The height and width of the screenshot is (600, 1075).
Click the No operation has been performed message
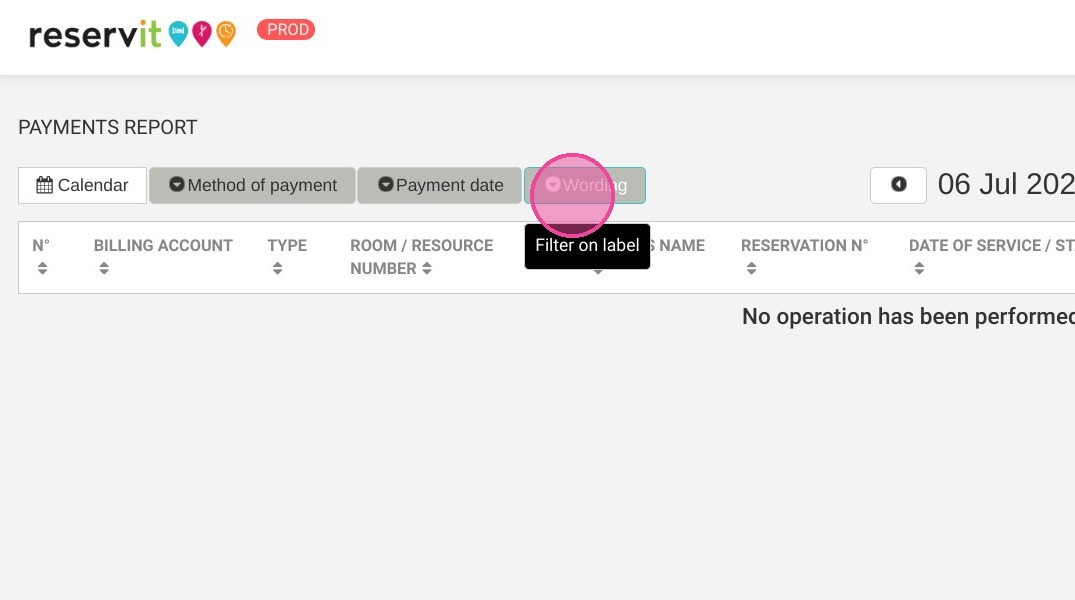tap(908, 317)
